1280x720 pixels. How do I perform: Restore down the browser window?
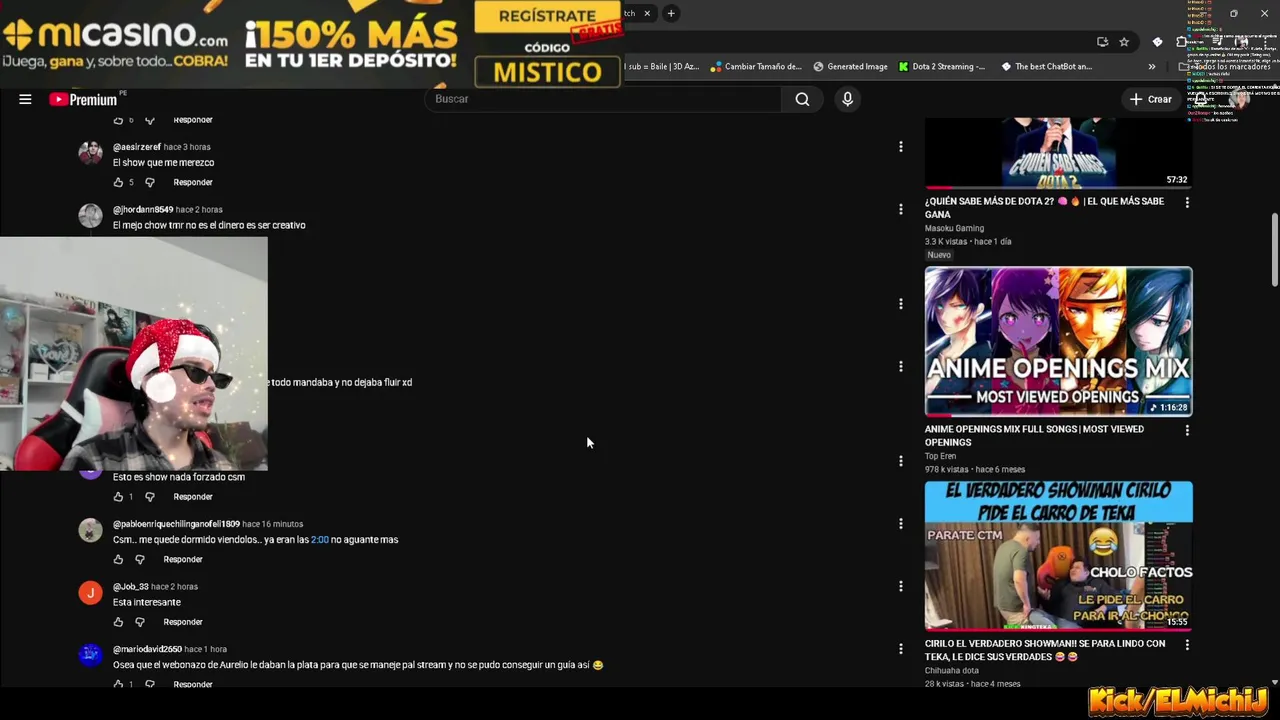(1233, 13)
